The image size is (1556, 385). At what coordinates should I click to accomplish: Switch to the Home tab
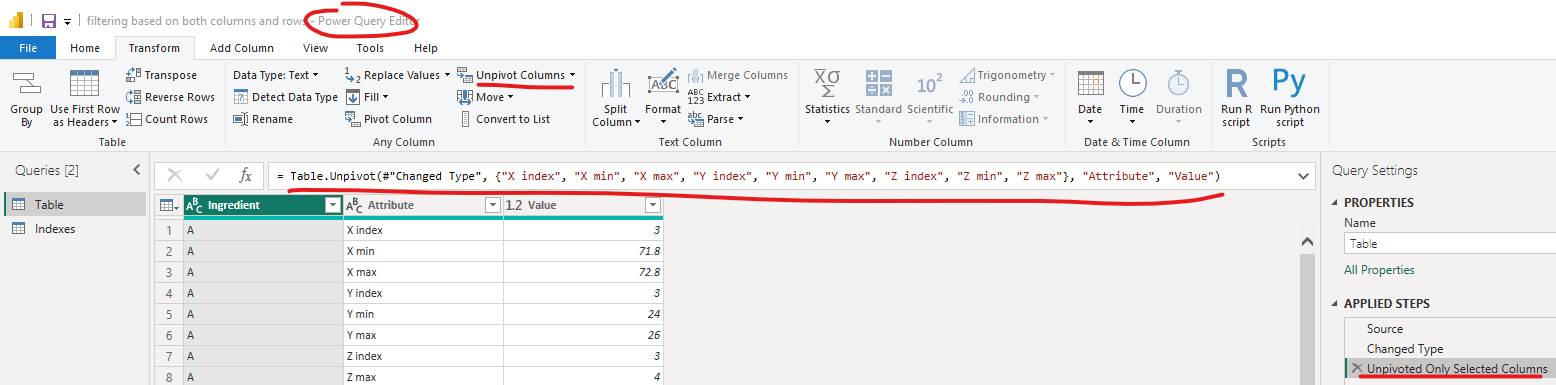pyautogui.click(x=85, y=48)
